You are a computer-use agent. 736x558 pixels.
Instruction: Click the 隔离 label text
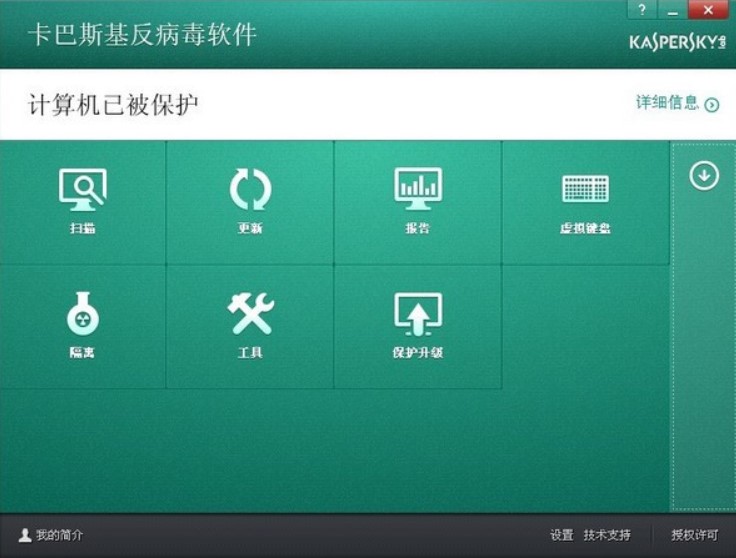[83, 353]
